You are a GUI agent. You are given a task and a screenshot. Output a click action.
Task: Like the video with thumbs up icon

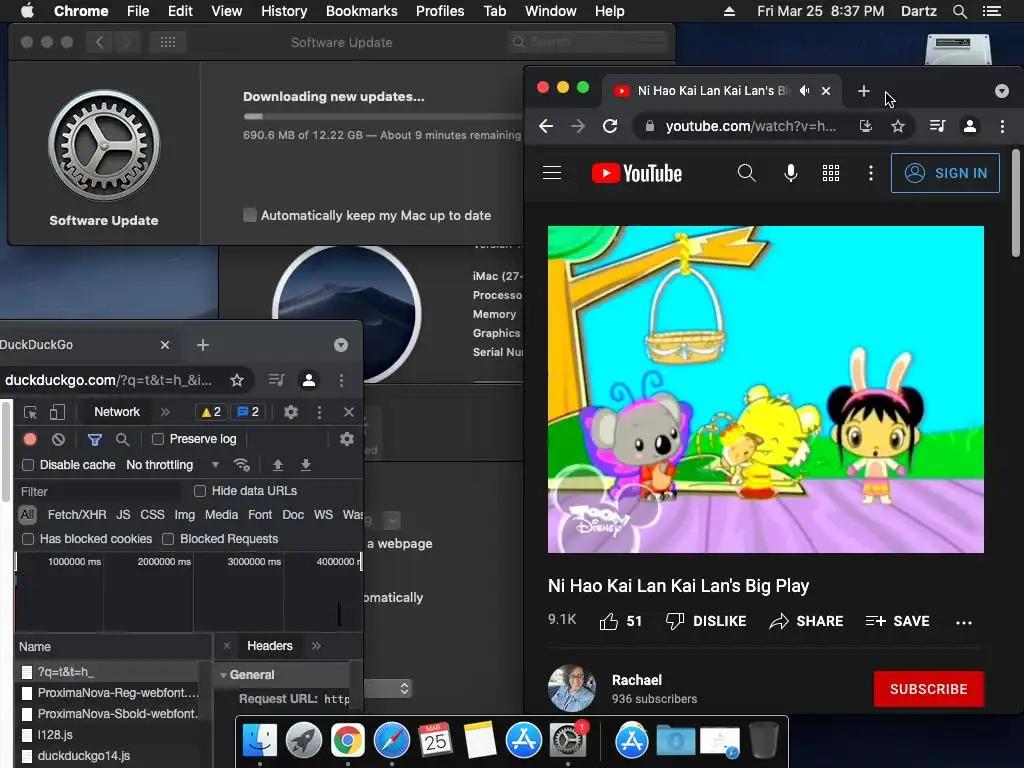[x=609, y=621]
